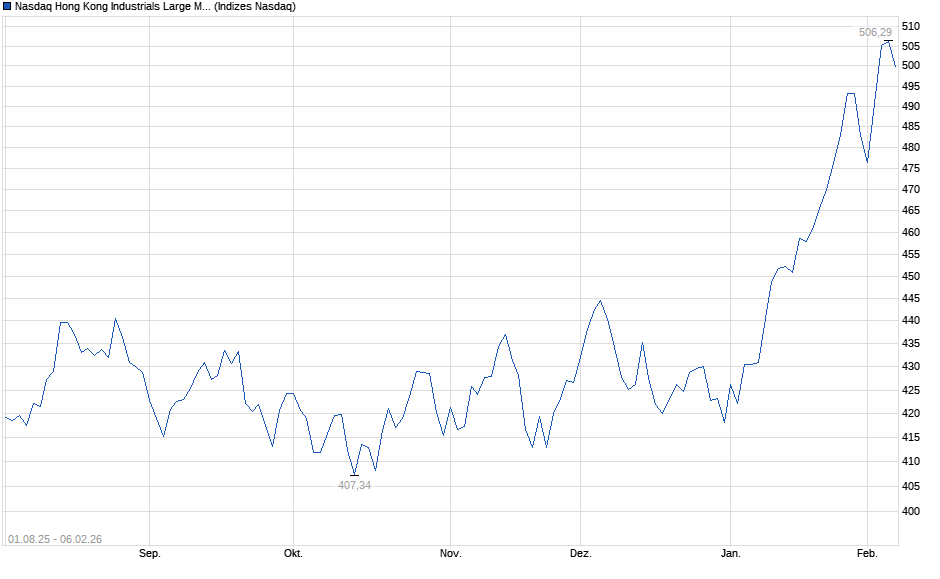Click the 450 value on the price axis

[x=911, y=276]
